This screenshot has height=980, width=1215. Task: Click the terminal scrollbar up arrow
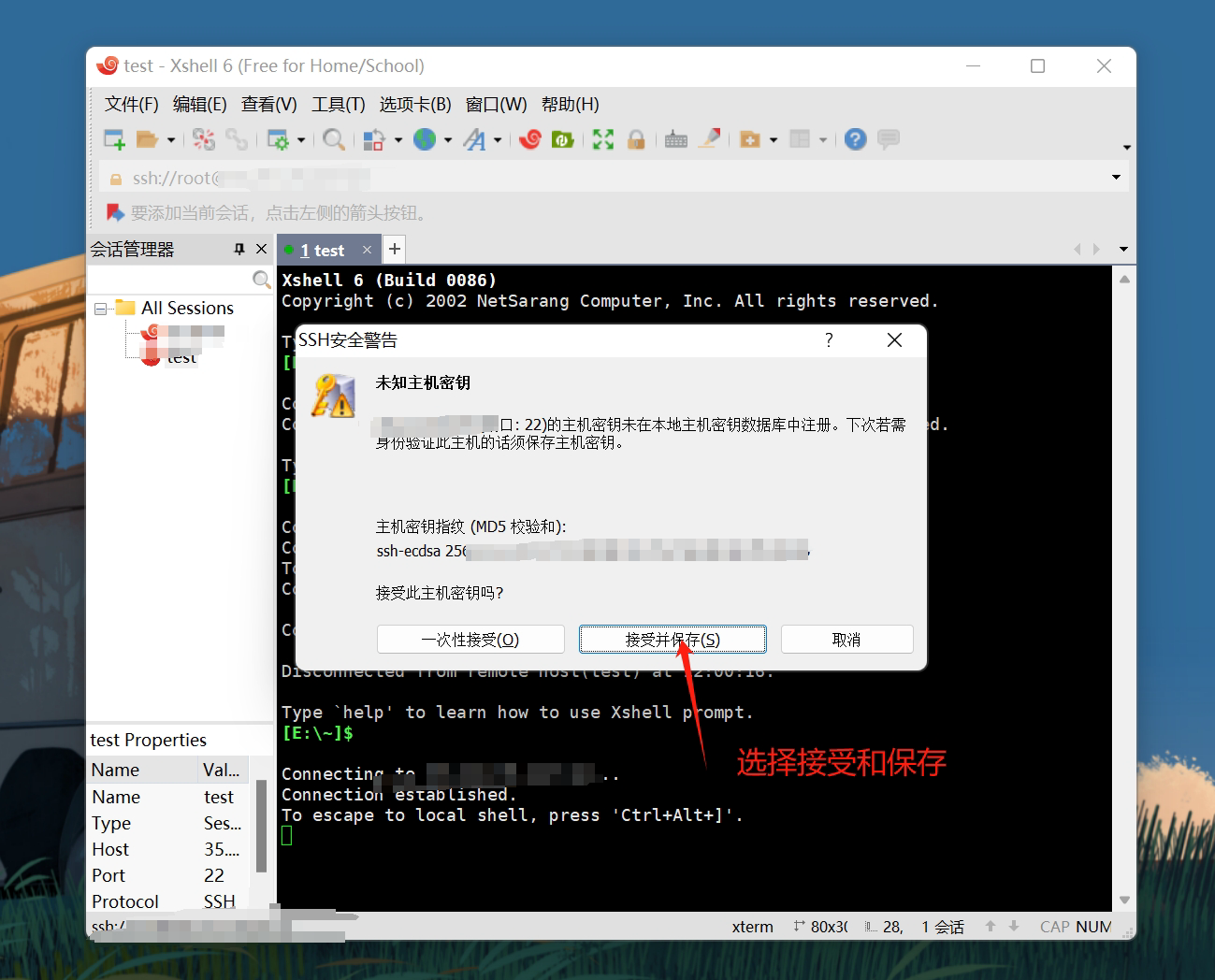point(1124,279)
